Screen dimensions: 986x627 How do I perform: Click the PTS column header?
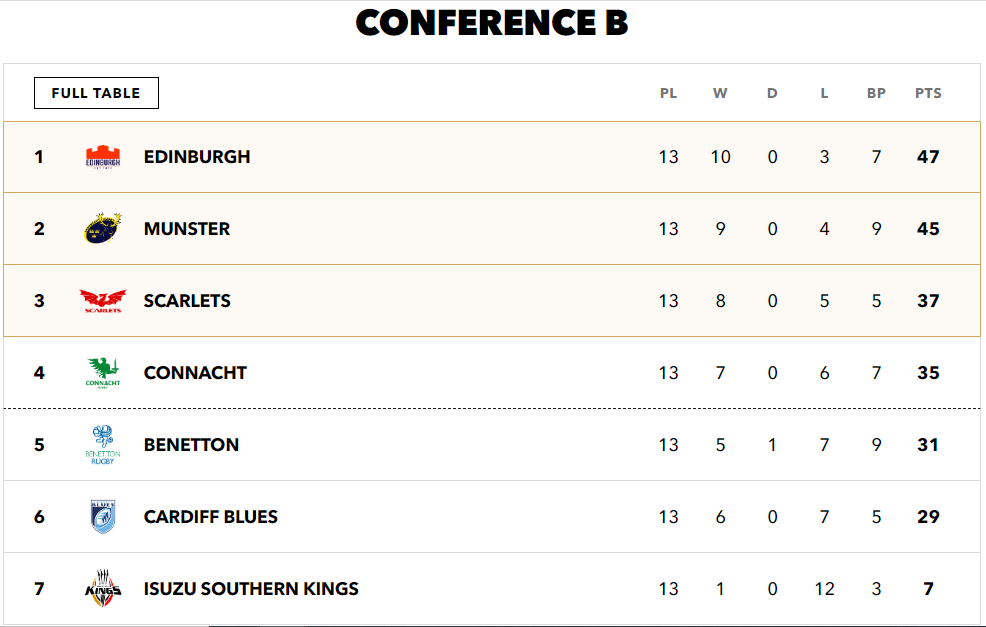[928, 93]
